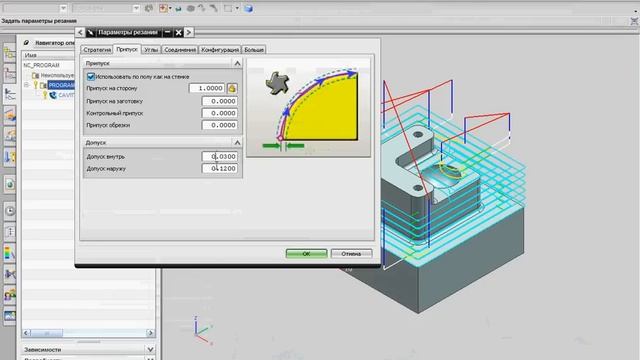
Task: Confirm with the OK button
Action: [x=307, y=253]
